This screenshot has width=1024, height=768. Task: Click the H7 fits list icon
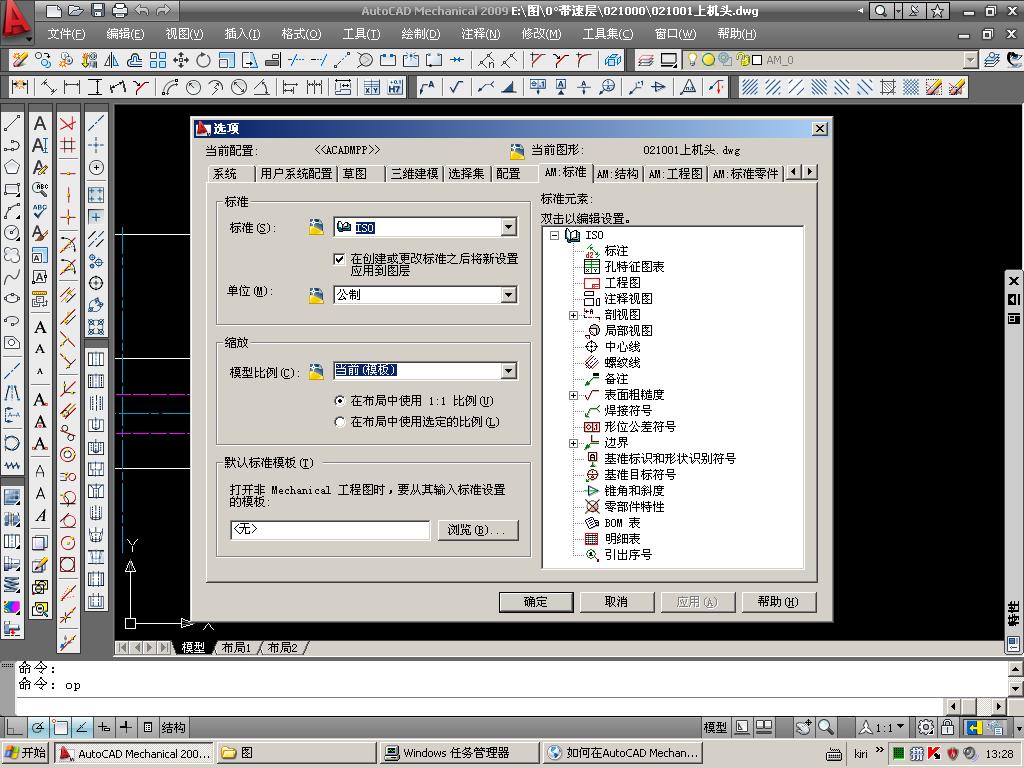pos(394,87)
